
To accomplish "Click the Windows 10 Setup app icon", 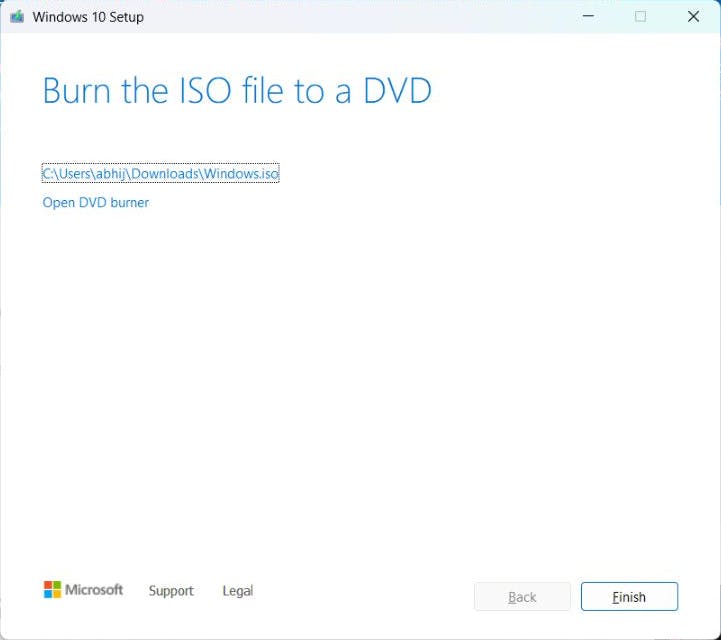I will (x=17, y=17).
